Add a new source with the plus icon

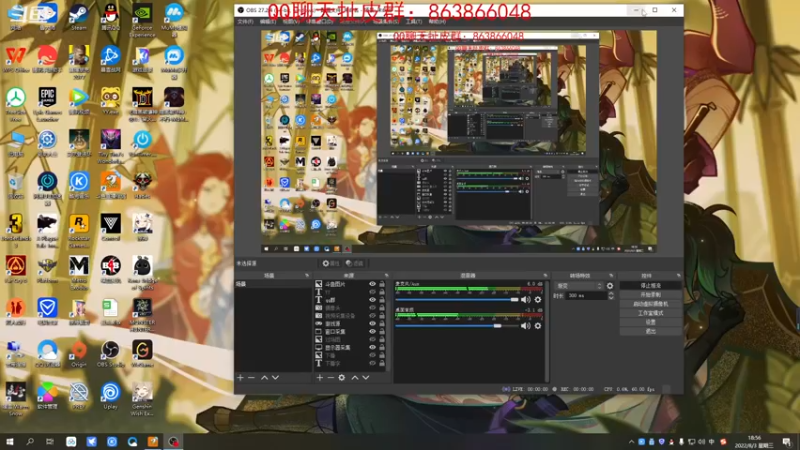[319, 378]
